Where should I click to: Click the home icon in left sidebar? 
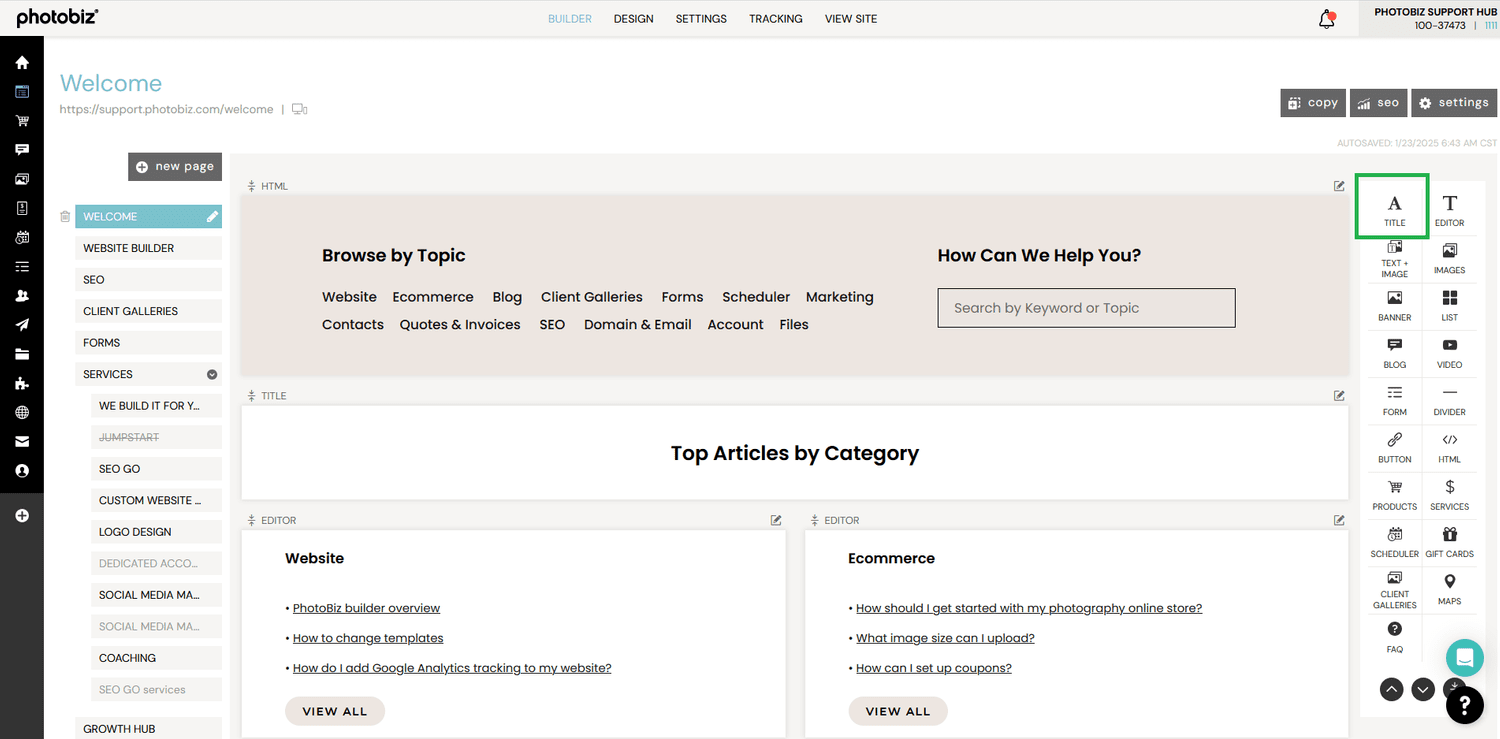(x=22, y=63)
